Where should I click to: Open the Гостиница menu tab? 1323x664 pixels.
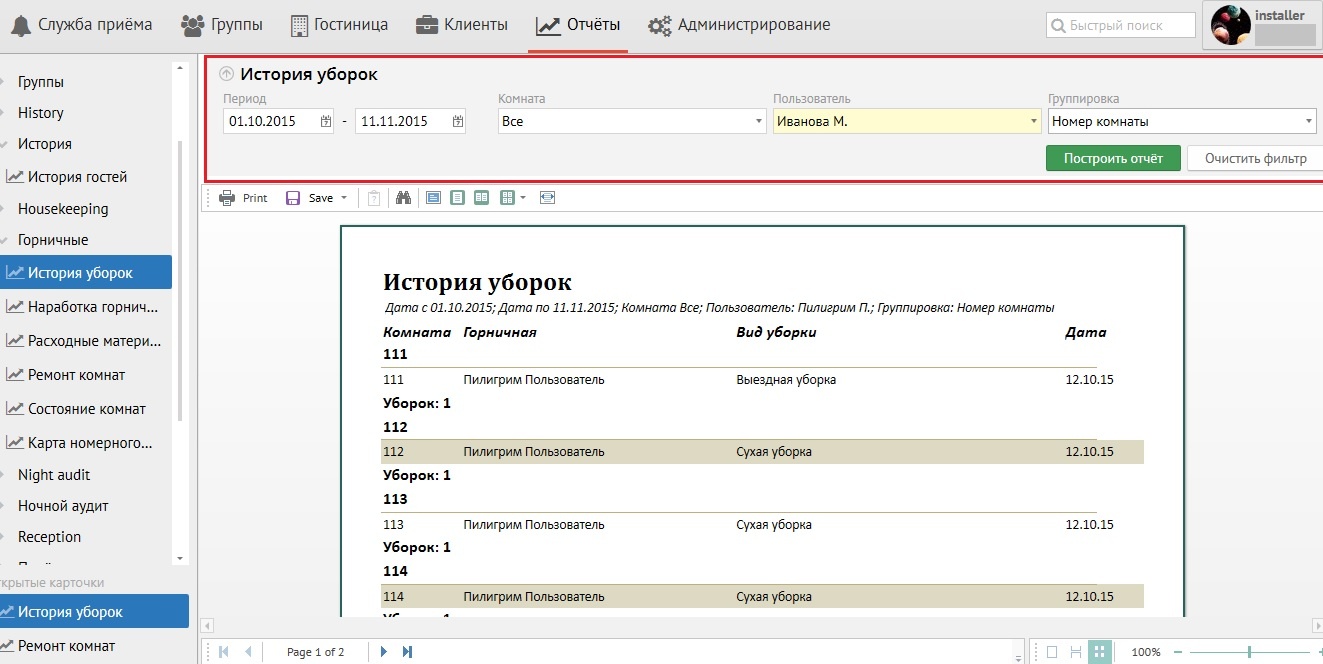click(x=339, y=25)
